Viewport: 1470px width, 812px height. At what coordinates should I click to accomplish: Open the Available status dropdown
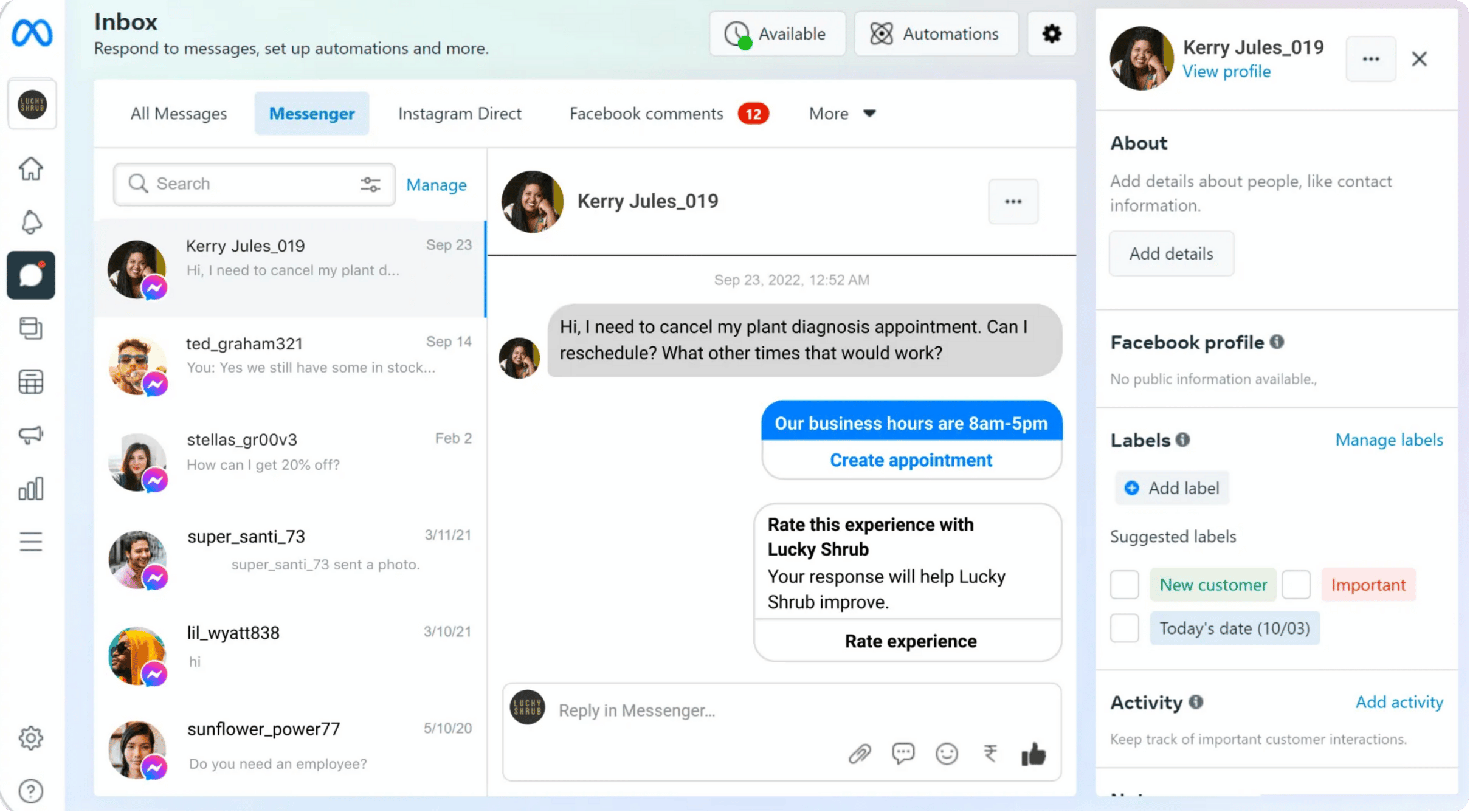click(777, 34)
